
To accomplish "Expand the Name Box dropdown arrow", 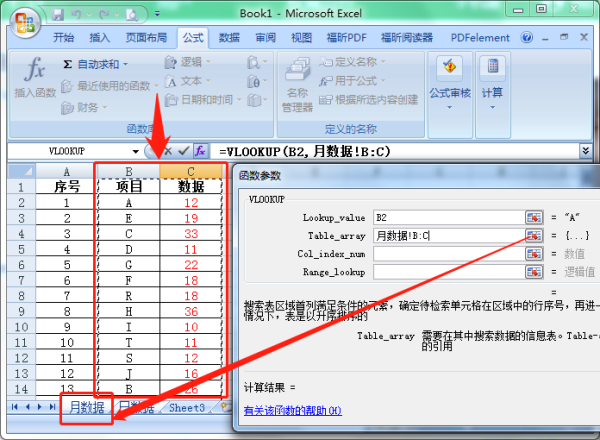I will 135,152.
